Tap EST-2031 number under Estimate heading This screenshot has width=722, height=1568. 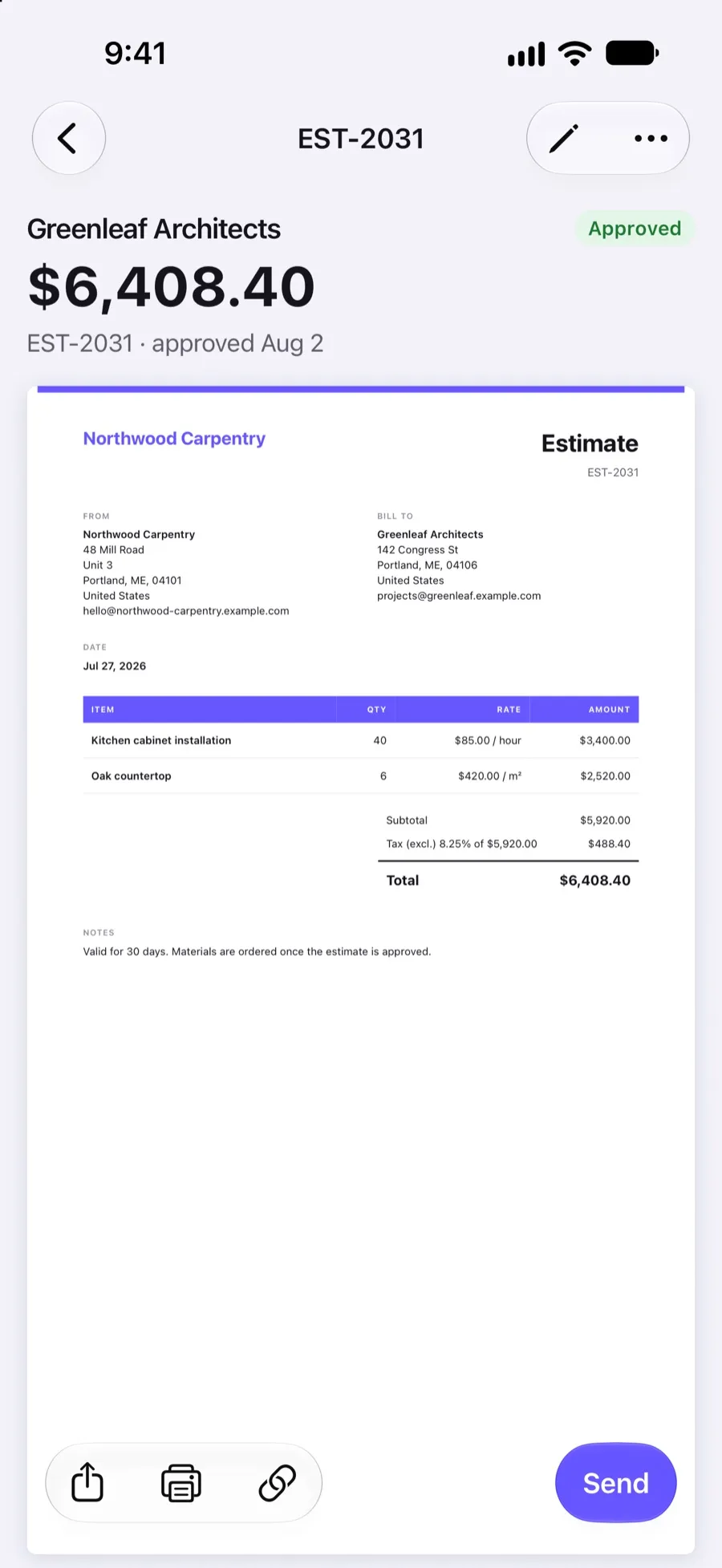[613, 472]
